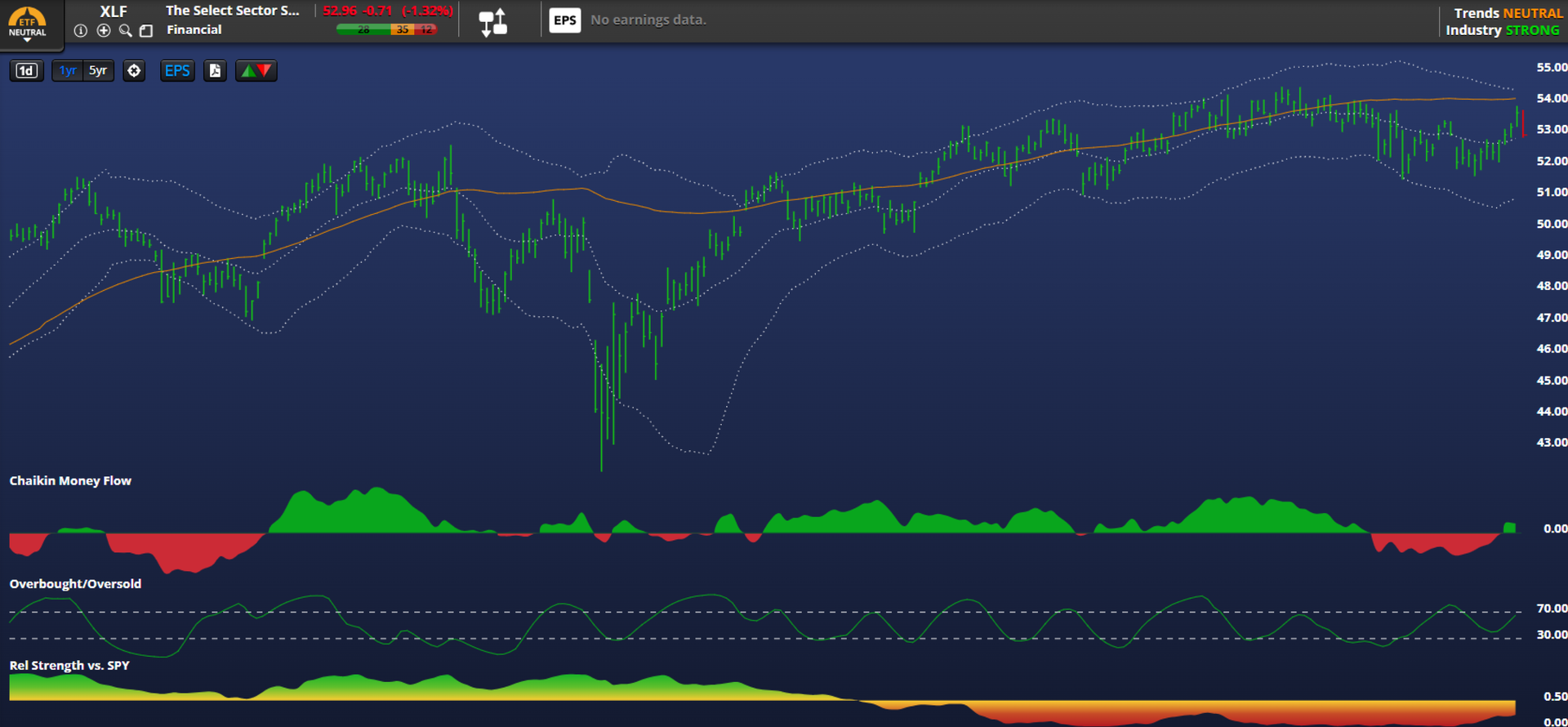Click the info icon under XLF
The image size is (1568, 727).
point(80,31)
